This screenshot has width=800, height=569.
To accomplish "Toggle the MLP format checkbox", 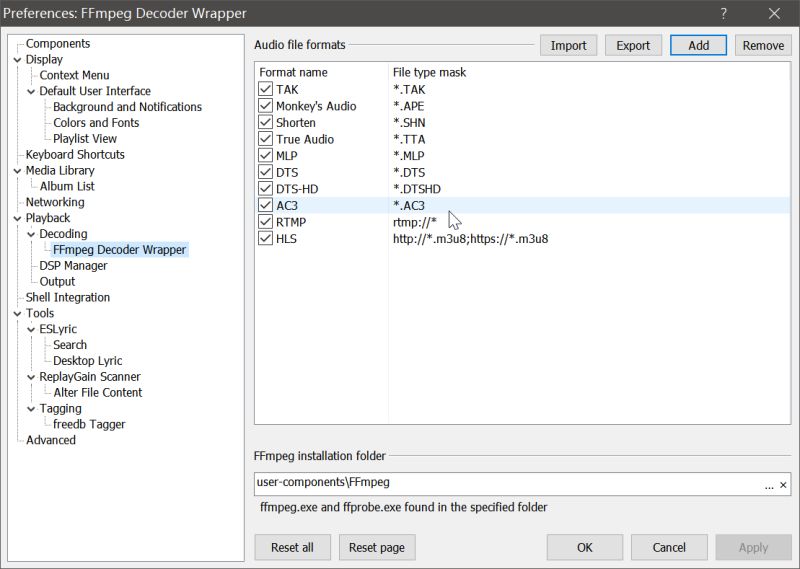I will (265, 156).
